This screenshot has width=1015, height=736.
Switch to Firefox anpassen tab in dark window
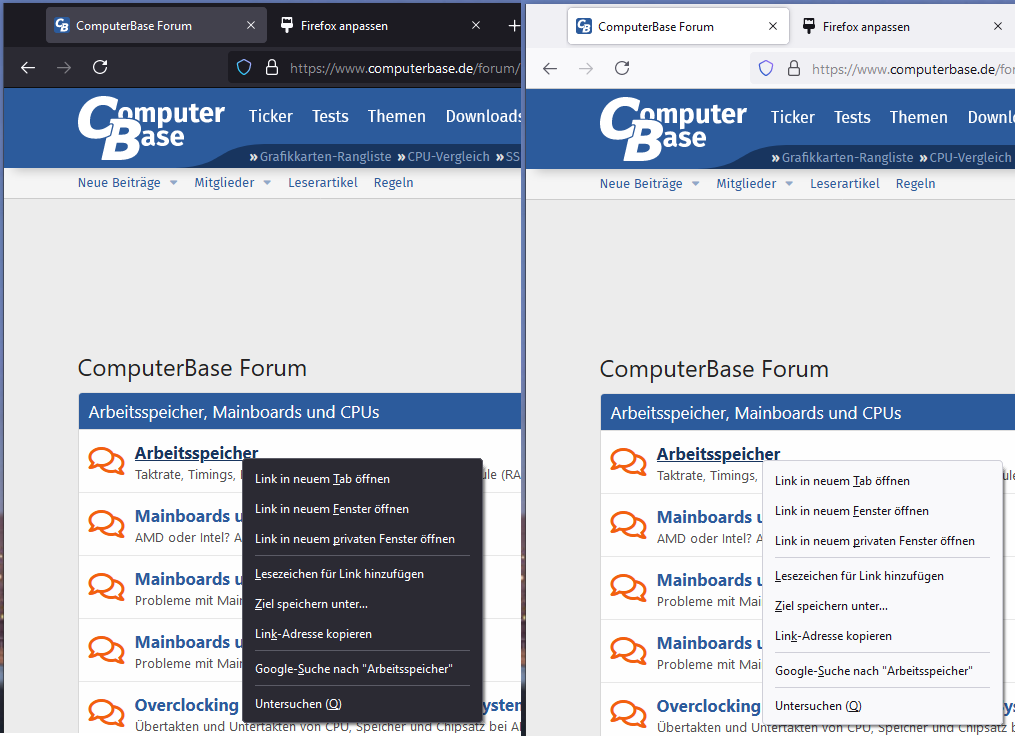(382, 26)
